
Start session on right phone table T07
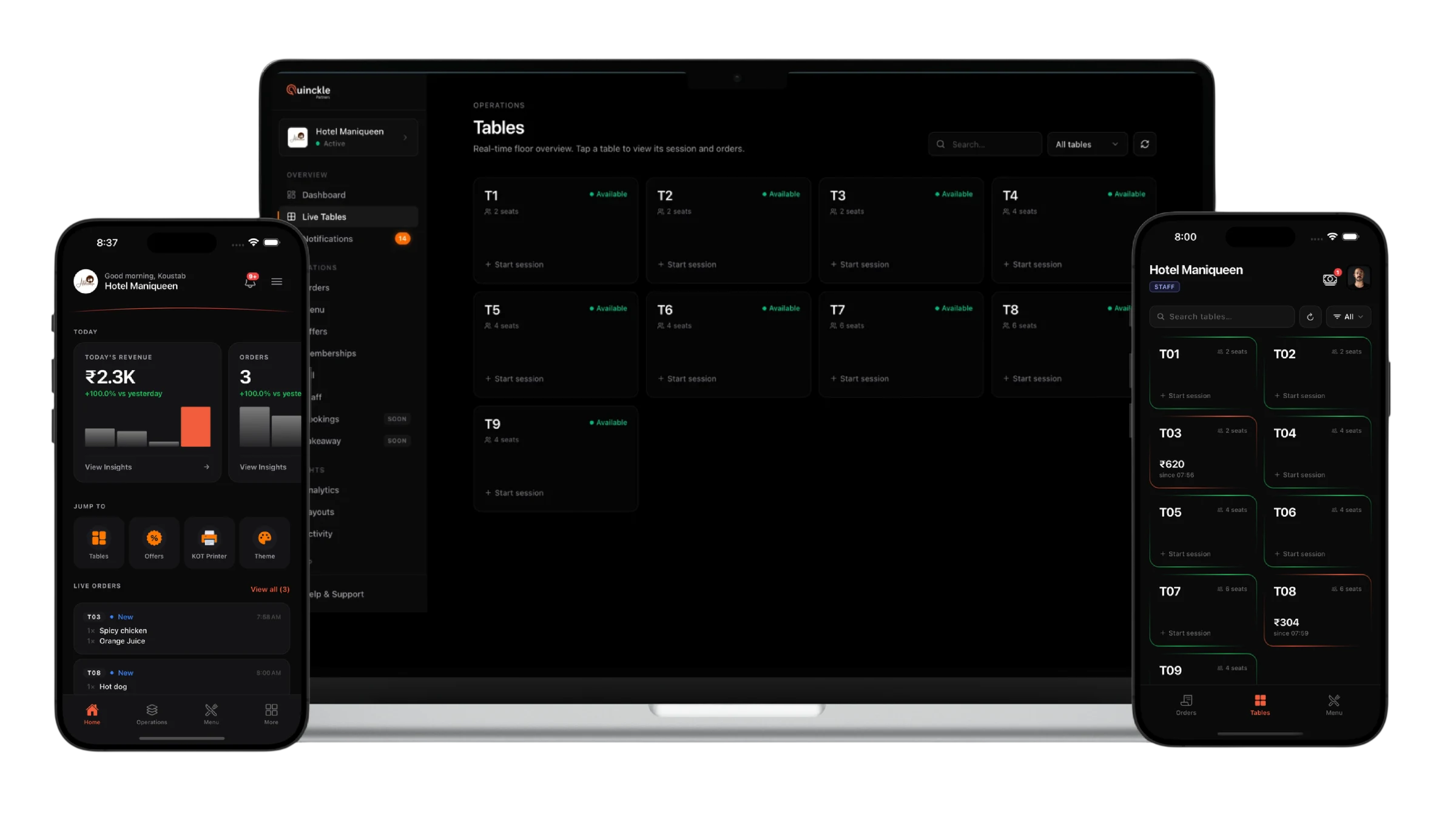tap(1185, 633)
